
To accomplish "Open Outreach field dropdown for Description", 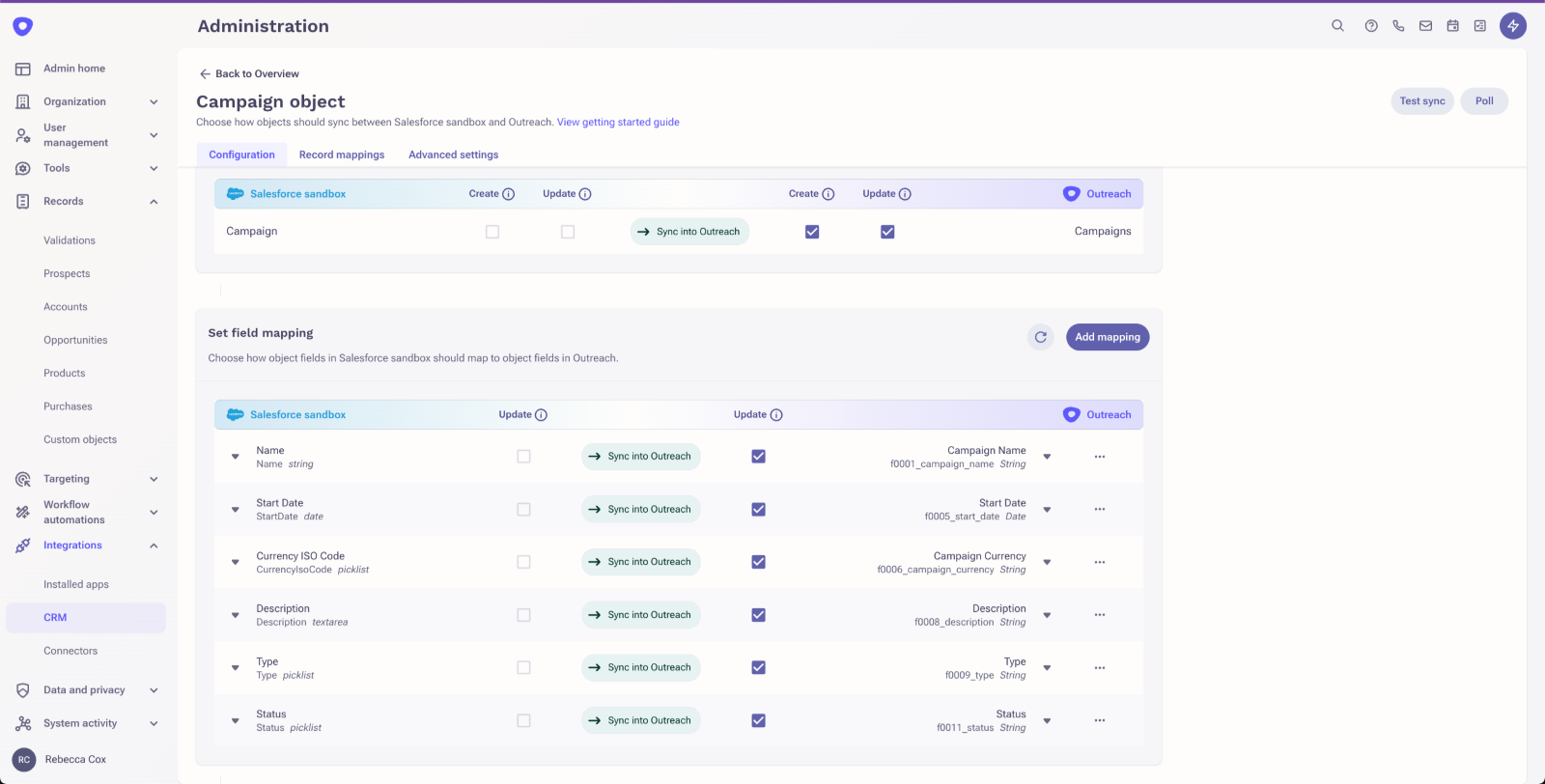I will pyautogui.click(x=1047, y=615).
